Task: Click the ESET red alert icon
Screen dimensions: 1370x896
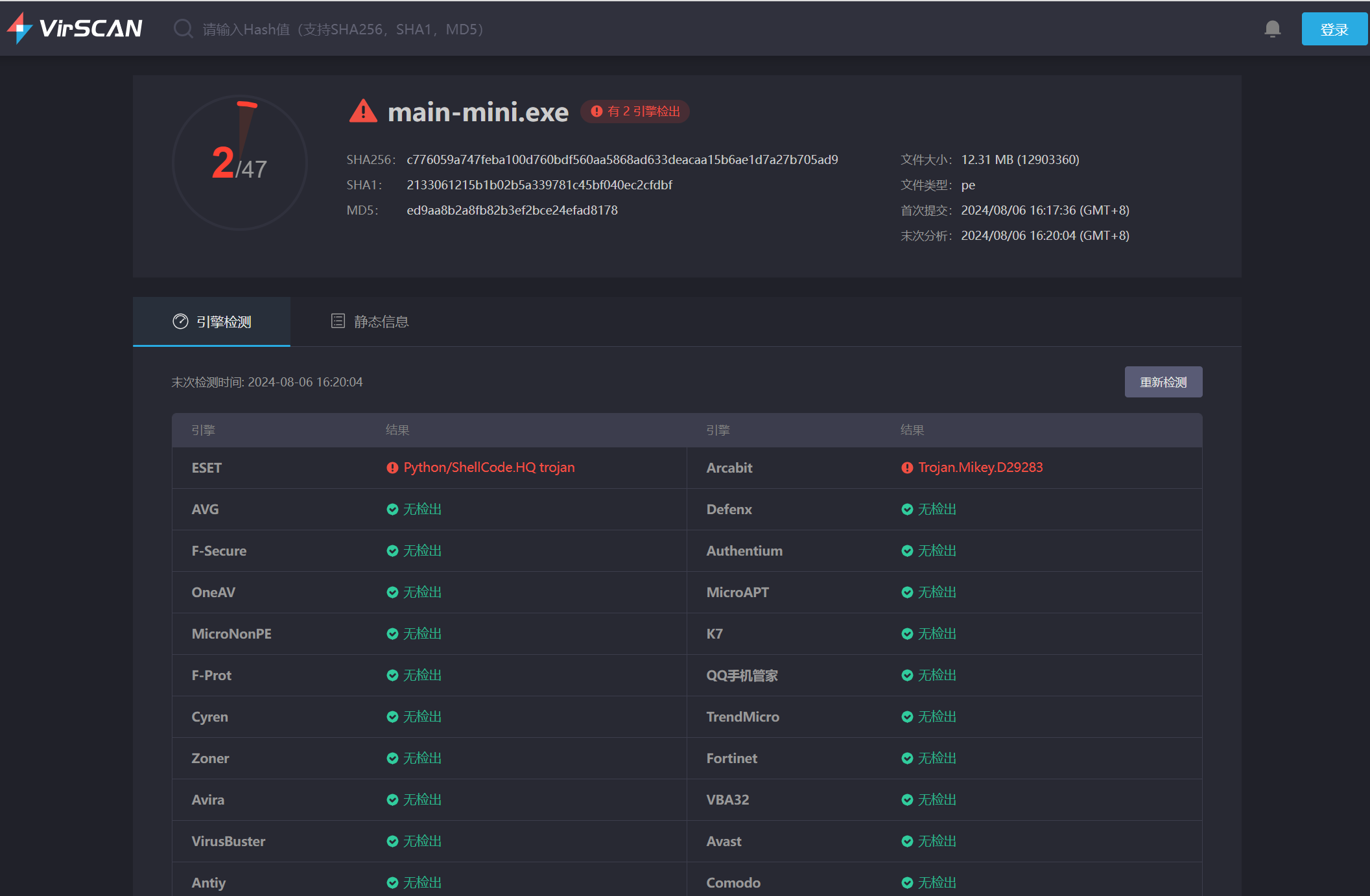Action: pyautogui.click(x=392, y=467)
